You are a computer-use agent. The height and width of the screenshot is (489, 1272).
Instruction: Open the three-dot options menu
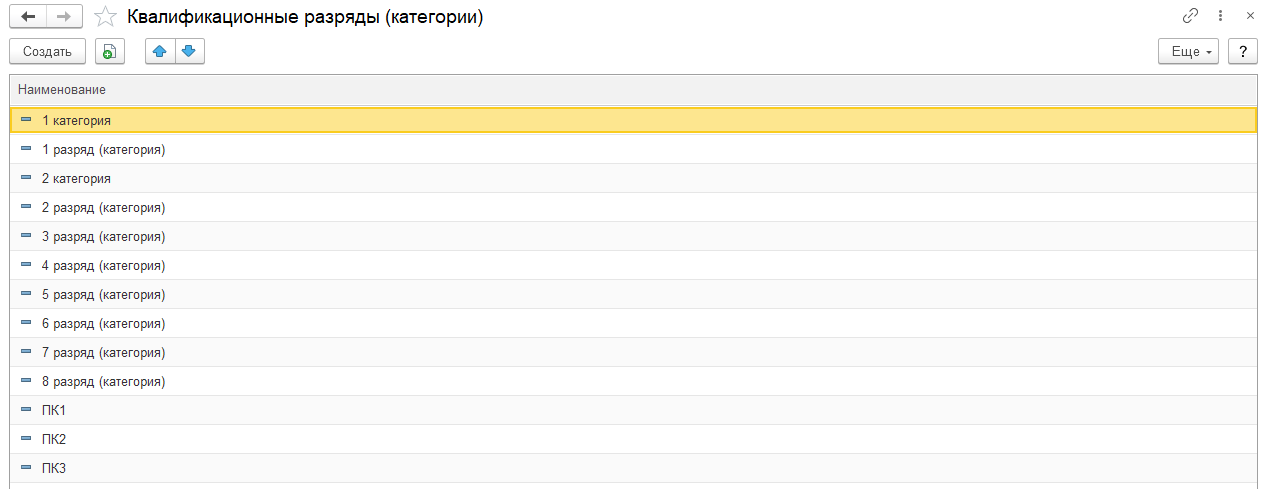[1220, 17]
